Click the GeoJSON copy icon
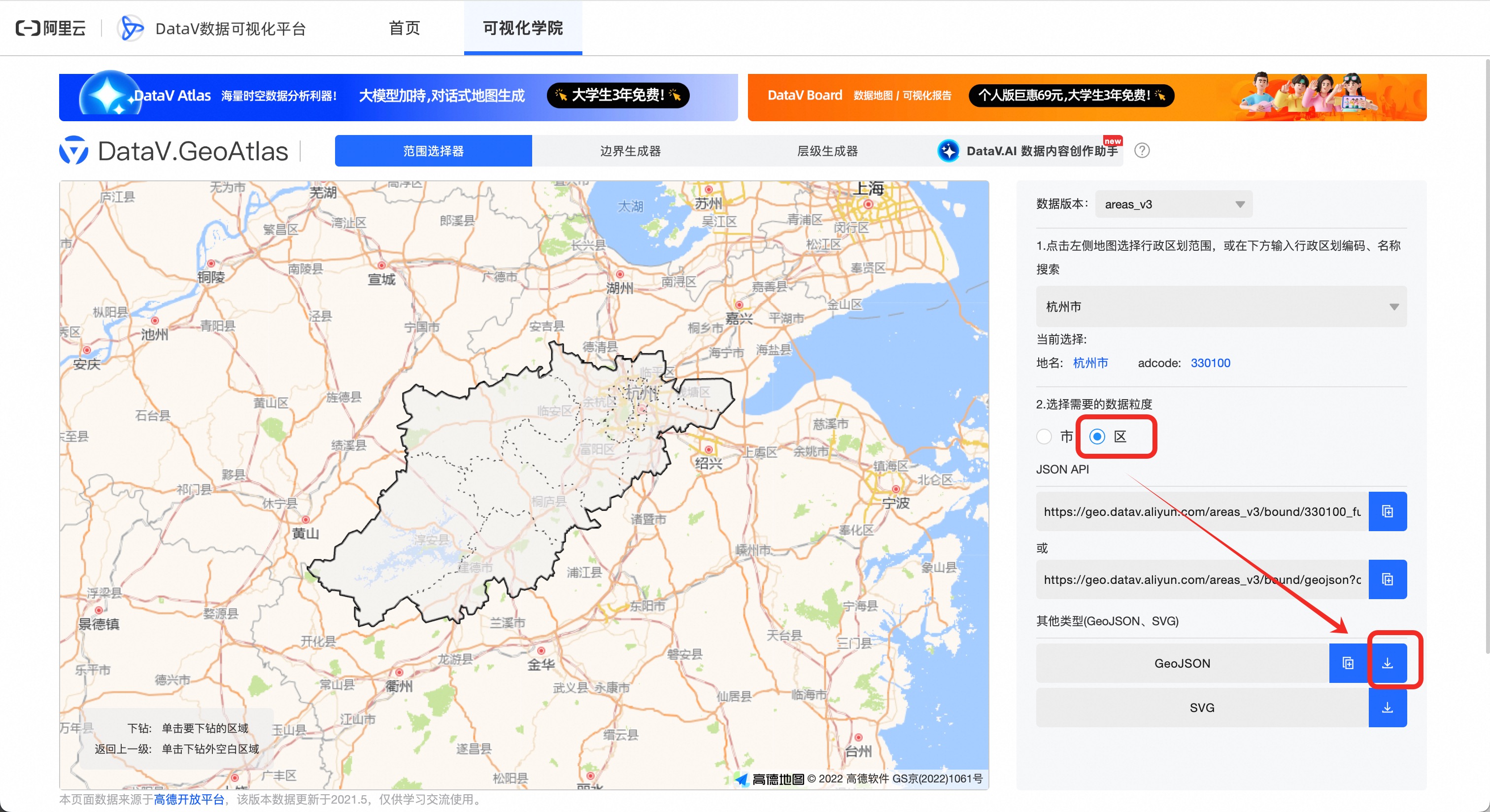 (x=1348, y=663)
